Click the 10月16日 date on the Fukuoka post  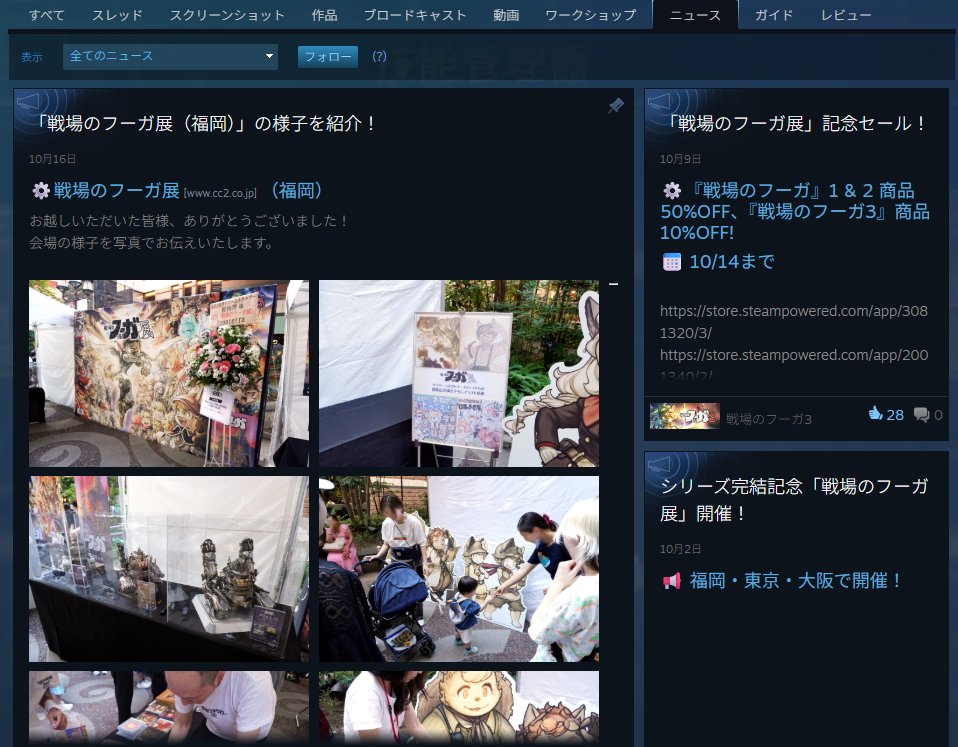coord(53,159)
